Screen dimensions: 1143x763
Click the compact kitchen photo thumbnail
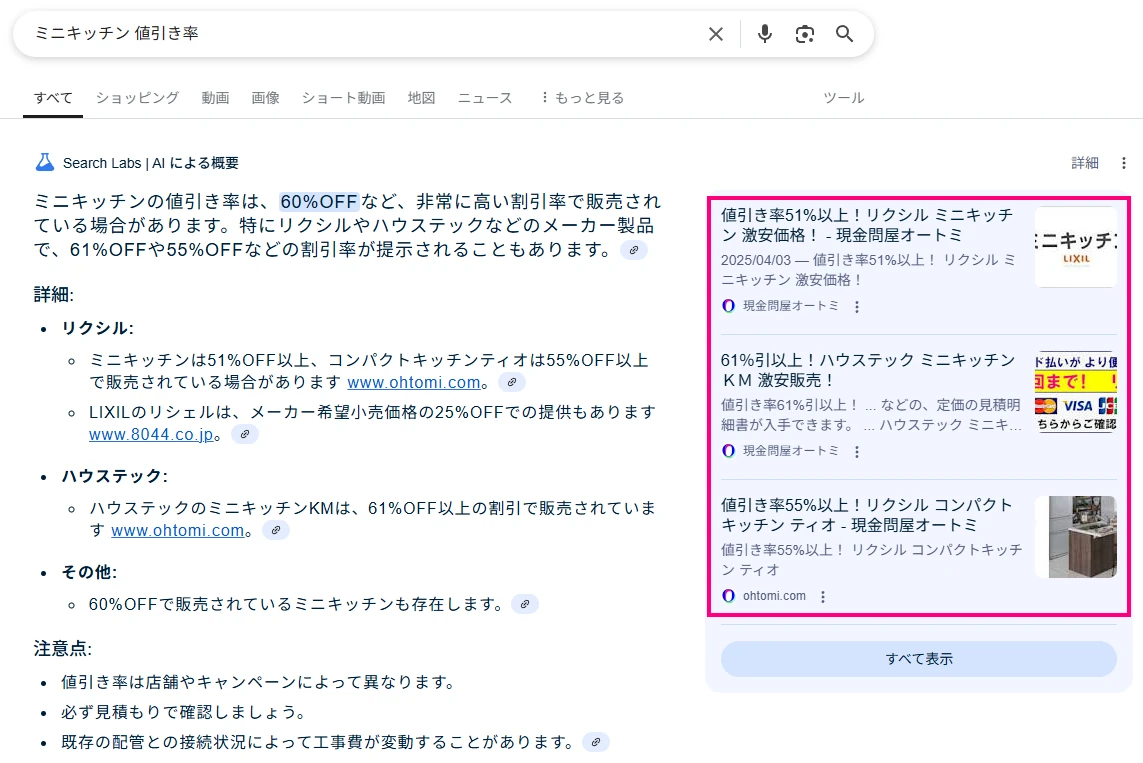(1076, 537)
